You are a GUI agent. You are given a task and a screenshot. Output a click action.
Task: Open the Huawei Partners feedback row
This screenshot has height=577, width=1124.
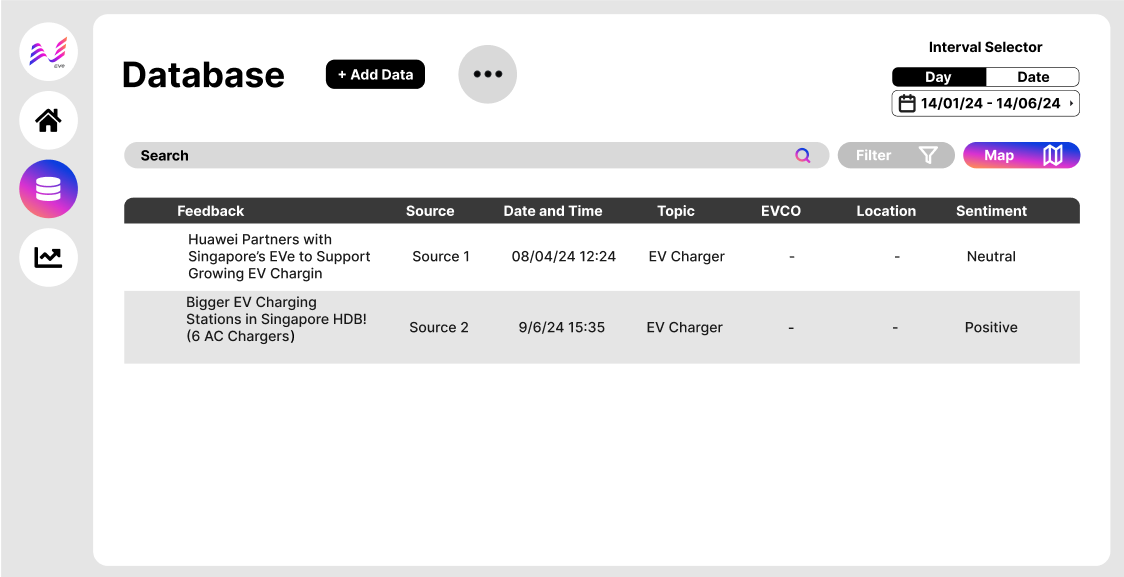coord(279,256)
